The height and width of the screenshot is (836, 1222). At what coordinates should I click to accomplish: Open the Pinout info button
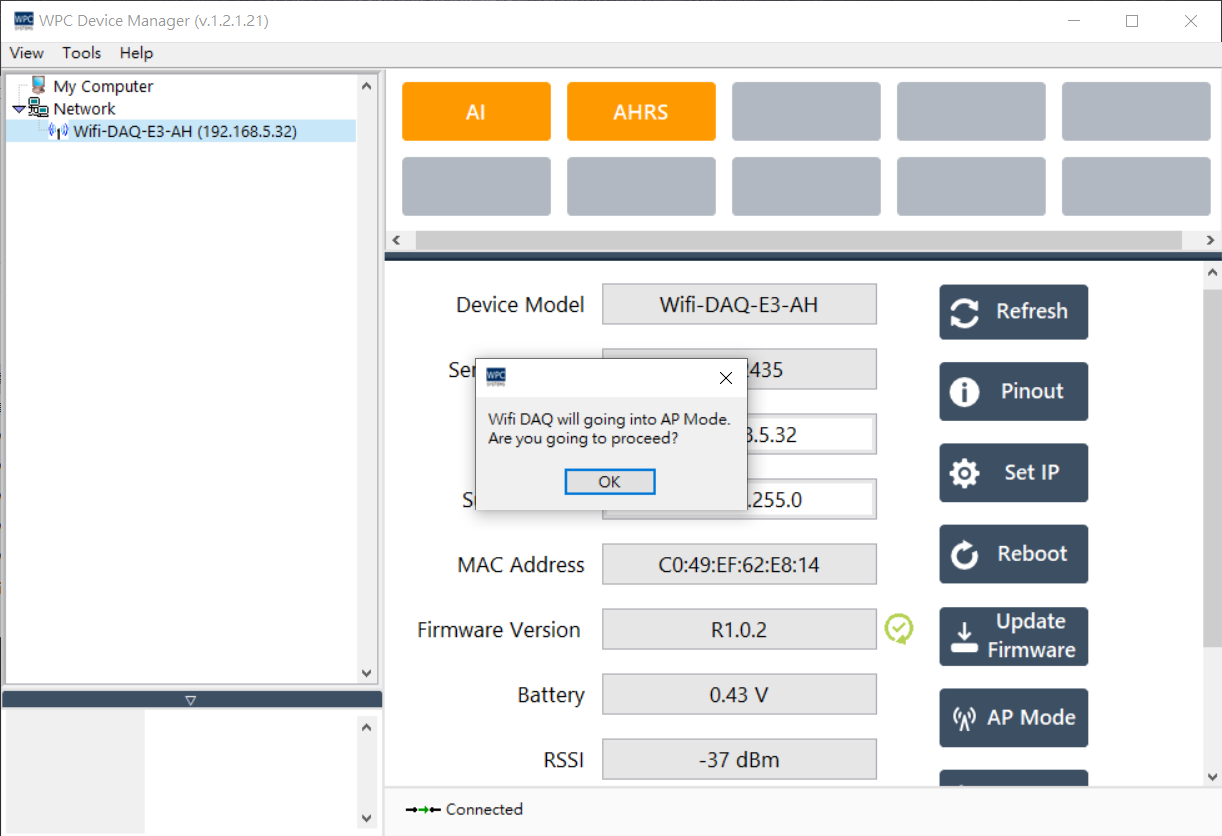pyautogui.click(x=1013, y=392)
